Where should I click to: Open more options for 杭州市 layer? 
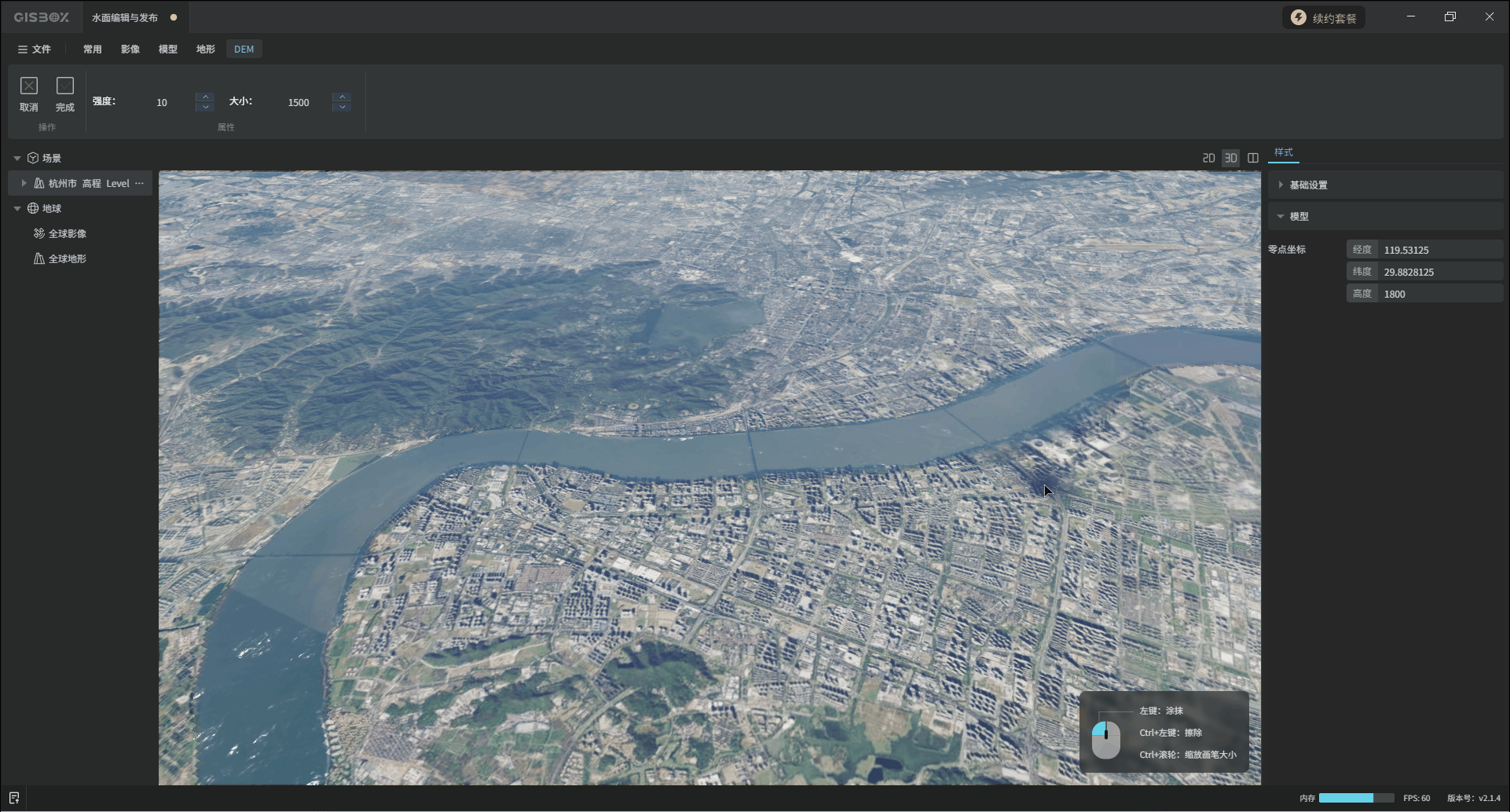pyautogui.click(x=140, y=183)
